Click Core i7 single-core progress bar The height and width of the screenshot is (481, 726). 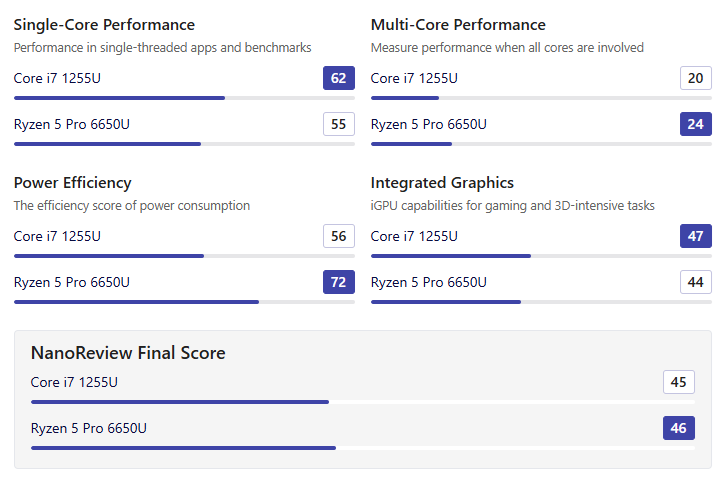point(184,98)
